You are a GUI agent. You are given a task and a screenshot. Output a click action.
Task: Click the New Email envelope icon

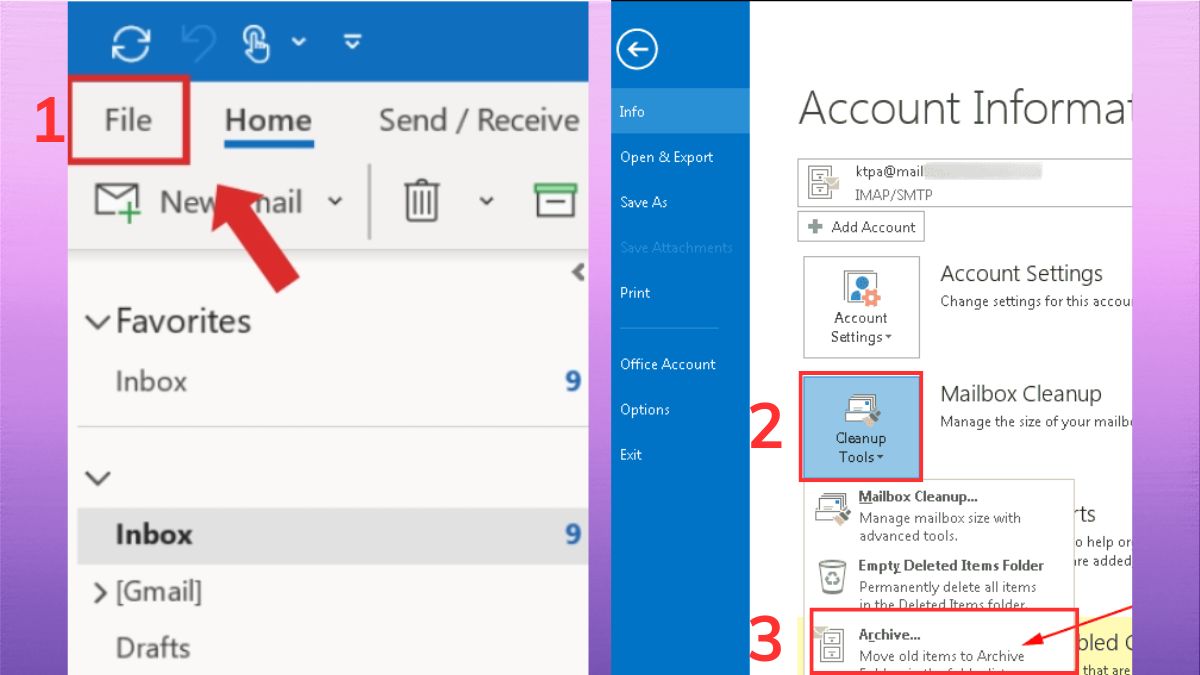[x=118, y=201]
